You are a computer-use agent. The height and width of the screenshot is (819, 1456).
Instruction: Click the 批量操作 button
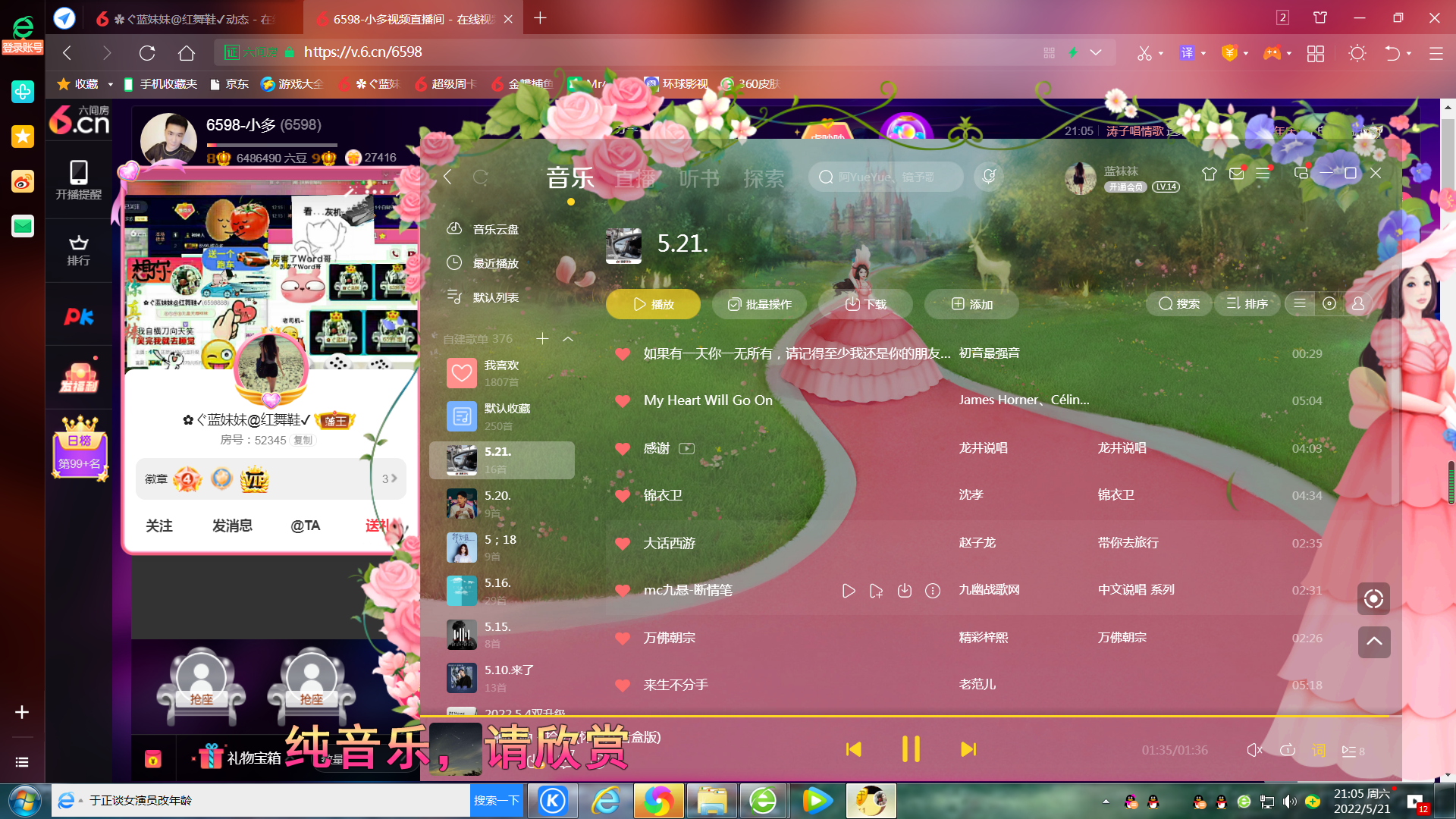coord(759,304)
